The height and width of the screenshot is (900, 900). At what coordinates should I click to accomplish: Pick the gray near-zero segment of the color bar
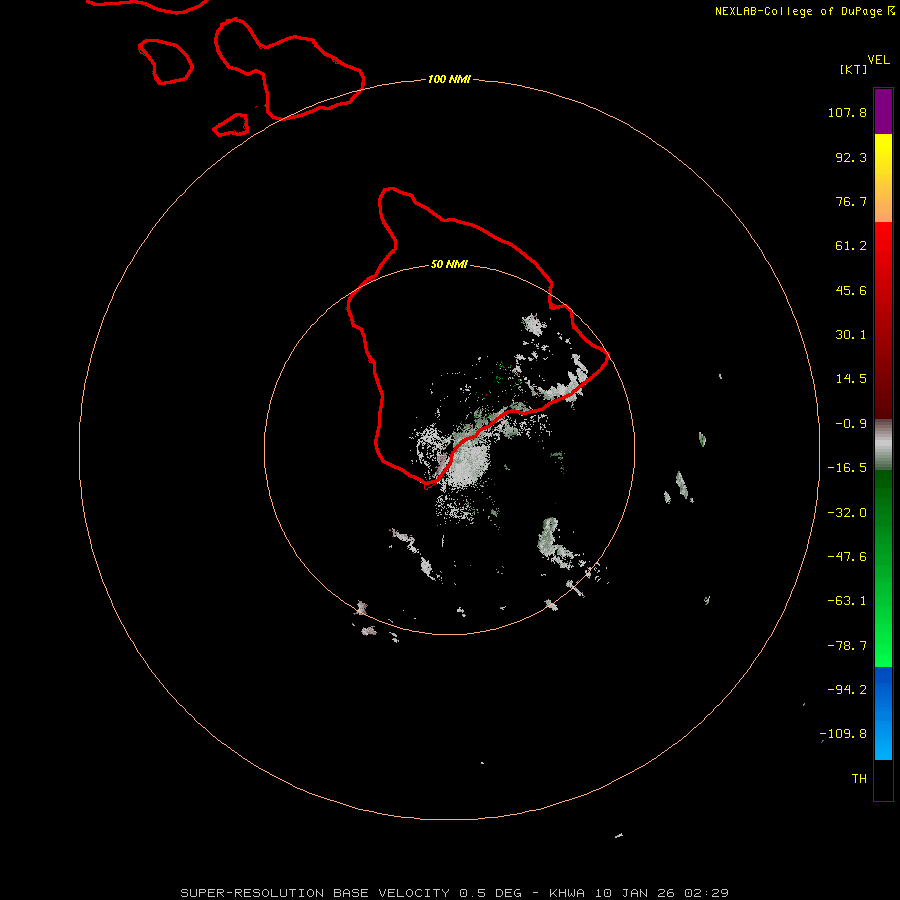(883, 444)
